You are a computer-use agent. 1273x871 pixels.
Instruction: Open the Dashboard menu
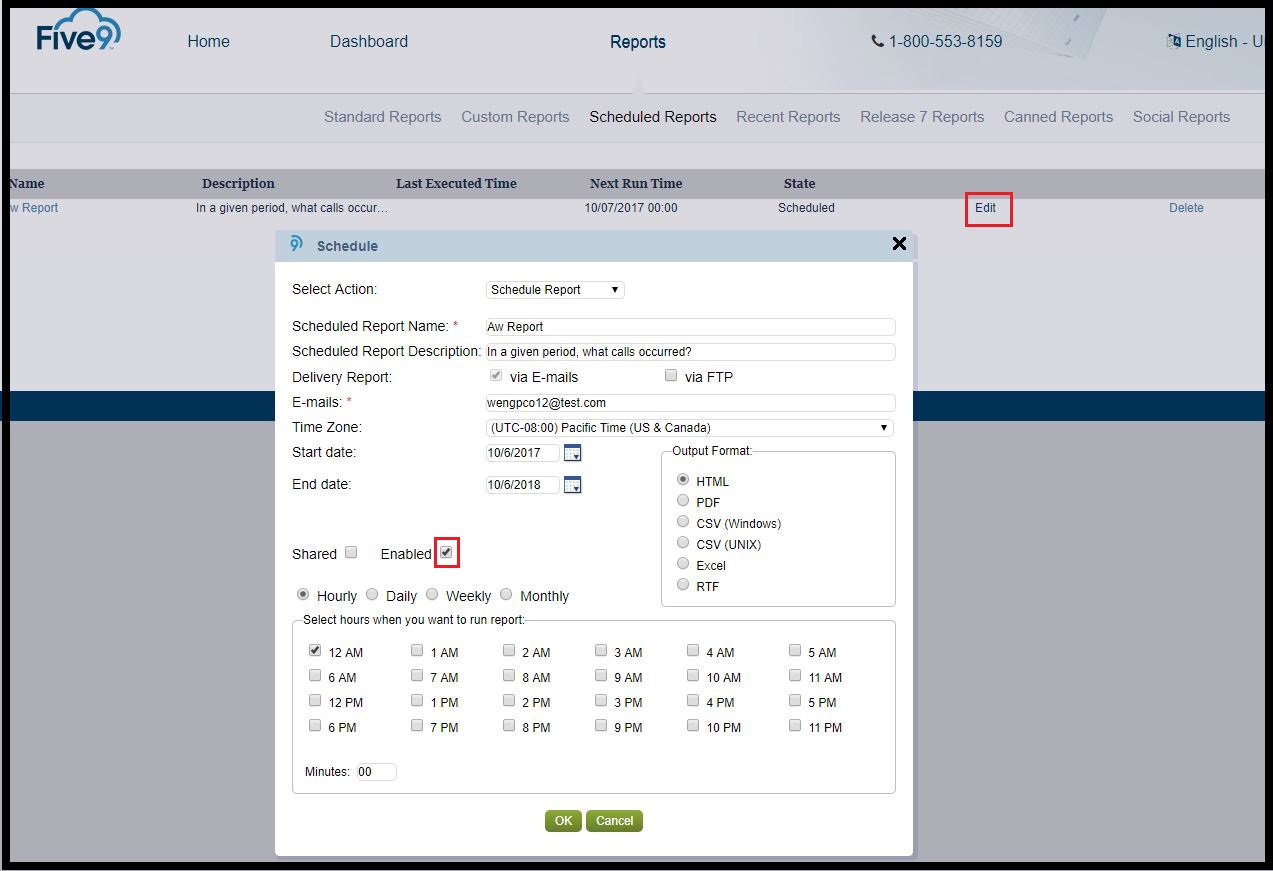(x=368, y=41)
